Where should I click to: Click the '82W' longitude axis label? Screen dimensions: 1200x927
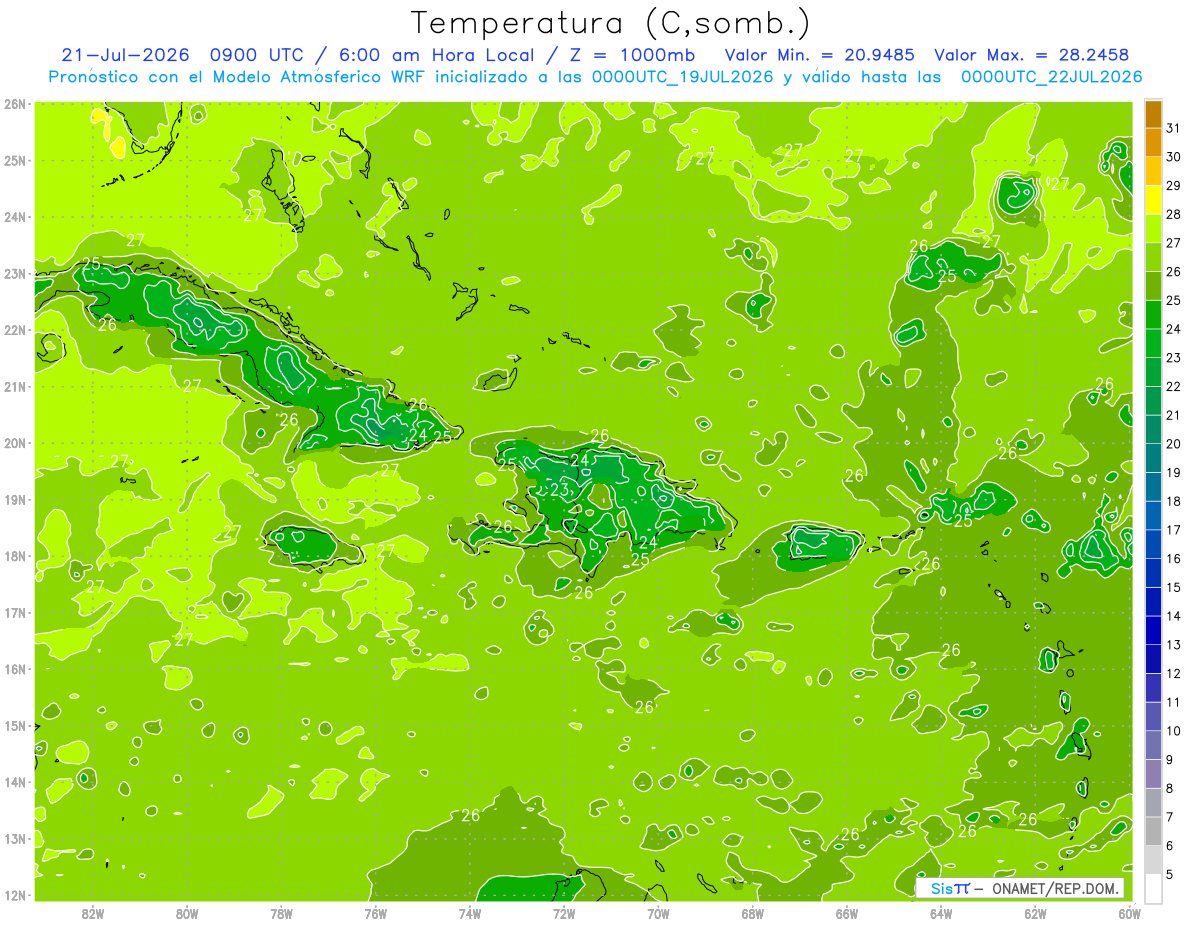[93, 913]
